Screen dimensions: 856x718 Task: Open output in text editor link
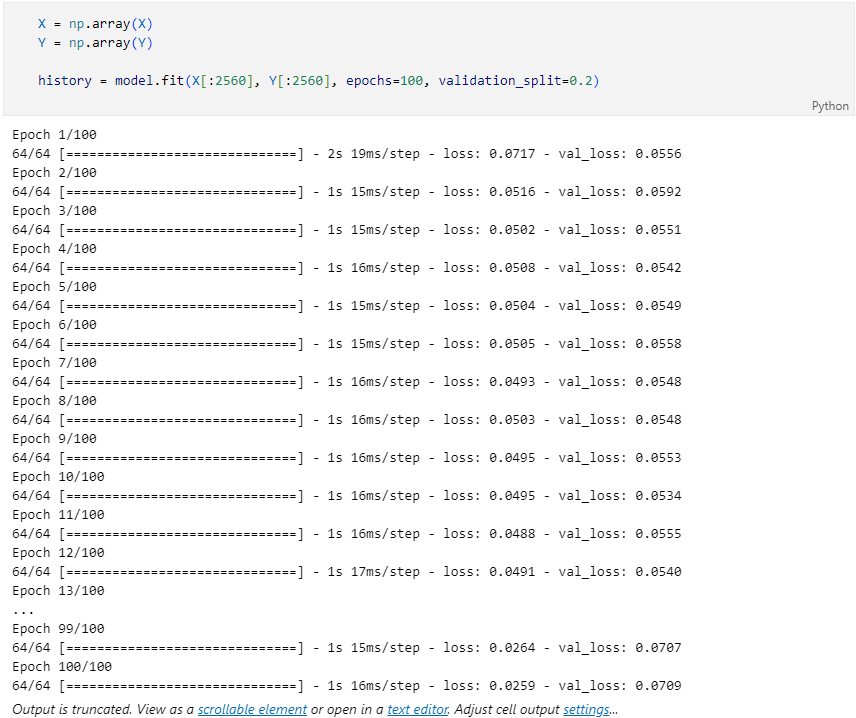[418, 709]
